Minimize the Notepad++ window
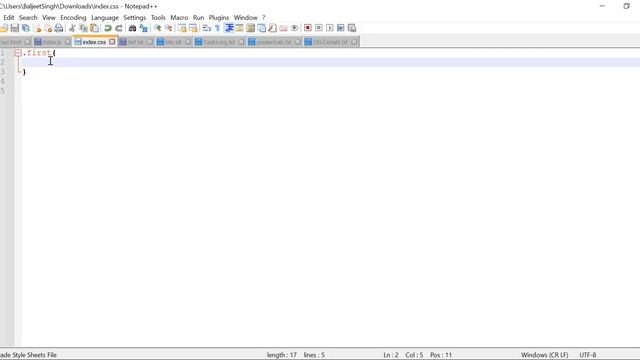 tap(602, 6)
